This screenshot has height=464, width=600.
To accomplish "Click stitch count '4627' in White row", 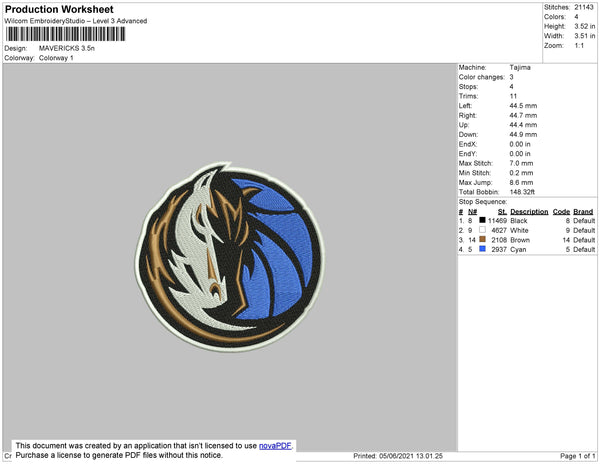I will point(499,230).
